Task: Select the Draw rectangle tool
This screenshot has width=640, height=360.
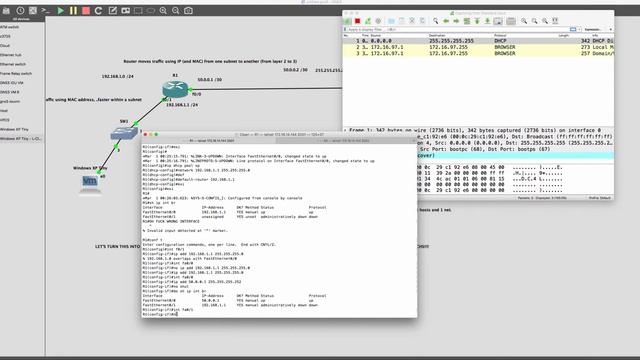Action: pyautogui.click(x=138, y=11)
